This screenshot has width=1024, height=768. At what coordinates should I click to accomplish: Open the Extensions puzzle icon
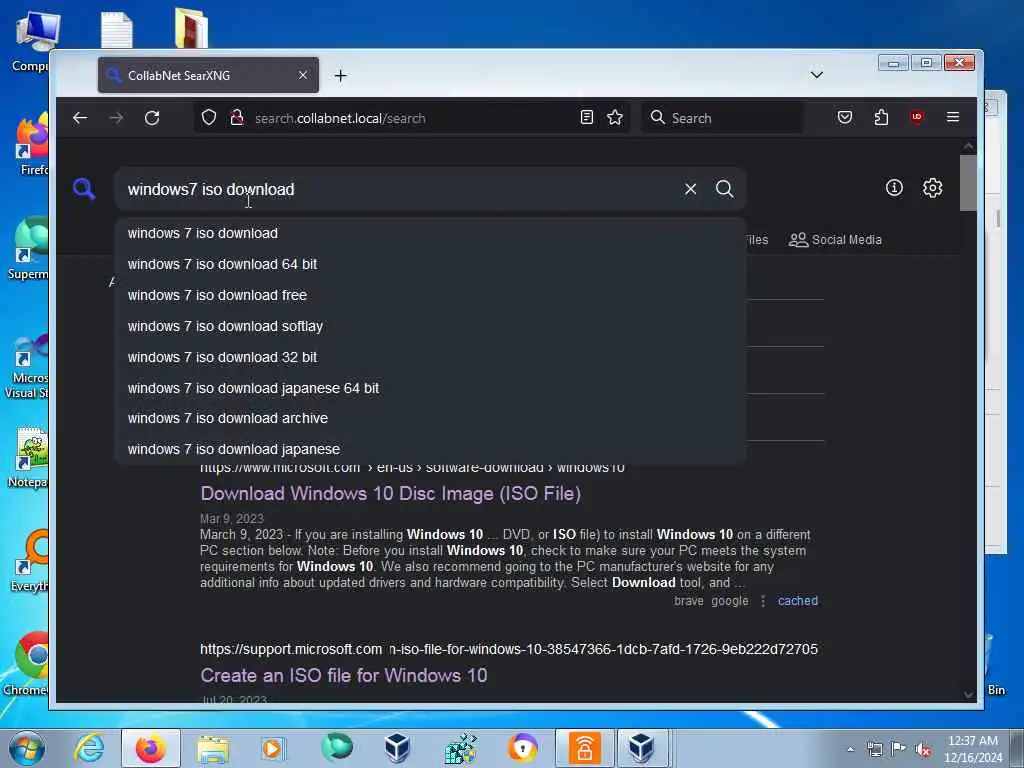[x=881, y=118]
